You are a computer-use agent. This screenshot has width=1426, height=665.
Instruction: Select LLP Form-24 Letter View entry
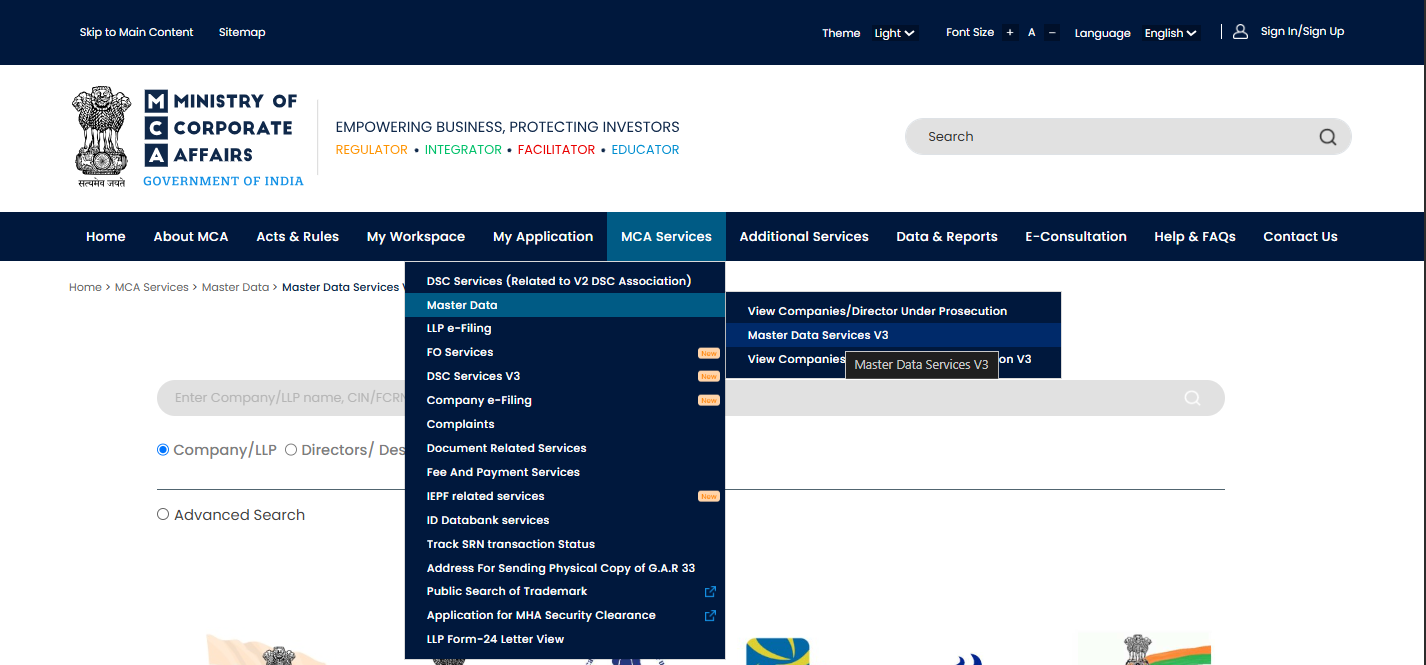(565, 639)
